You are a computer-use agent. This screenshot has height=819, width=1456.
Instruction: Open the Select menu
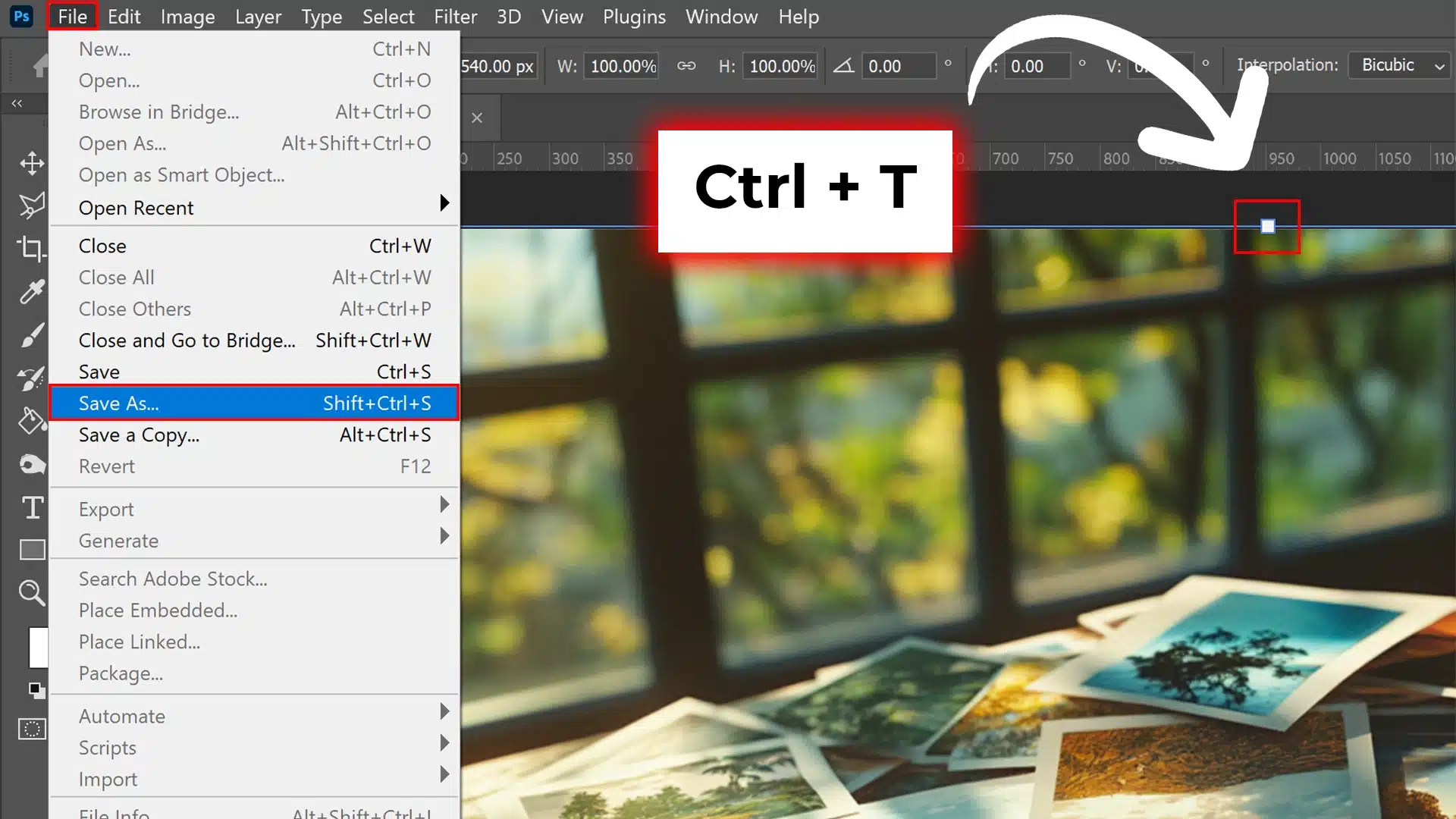(388, 16)
